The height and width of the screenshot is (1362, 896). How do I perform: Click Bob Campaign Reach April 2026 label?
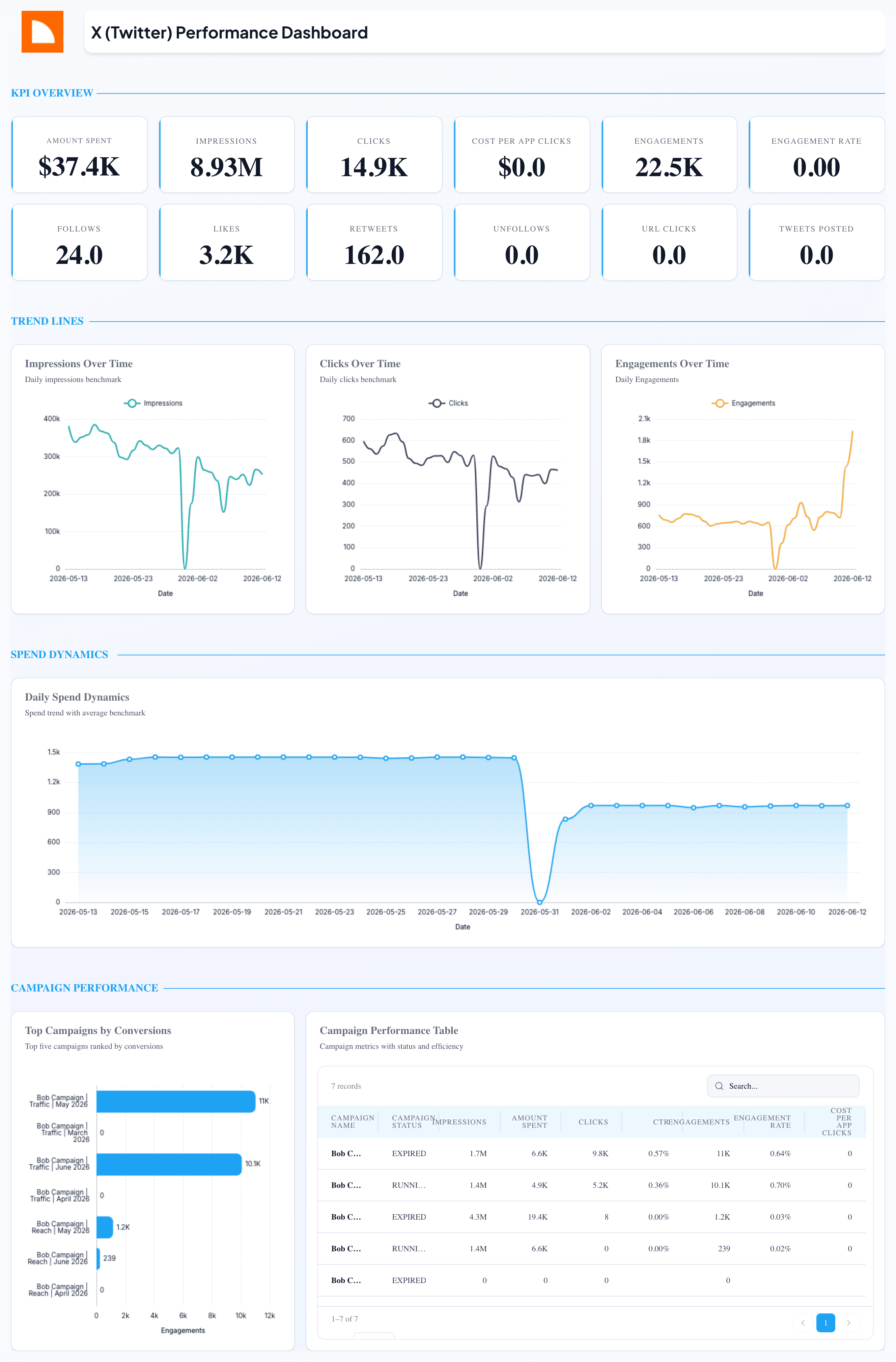click(58, 1290)
